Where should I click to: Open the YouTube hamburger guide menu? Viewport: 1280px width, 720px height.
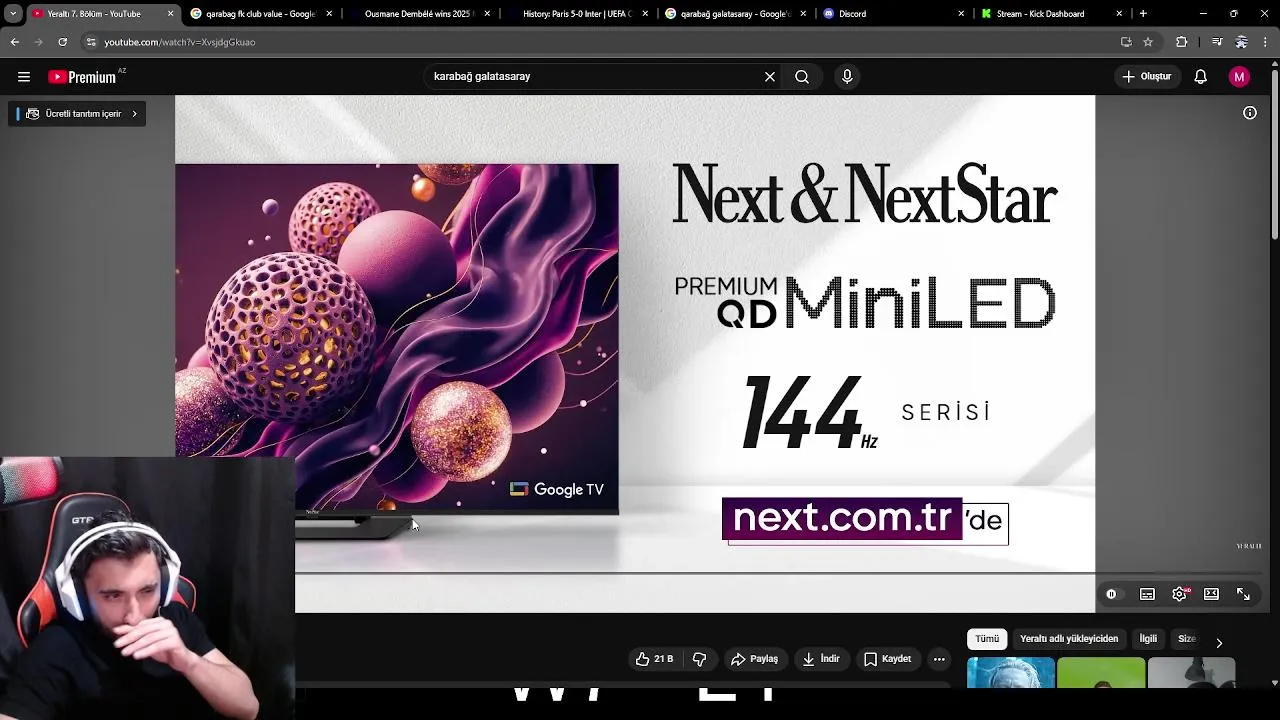point(24,77)
